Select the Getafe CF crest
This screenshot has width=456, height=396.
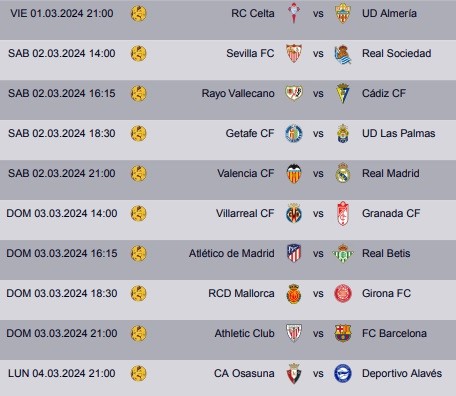pyautogui.click(x=294, y=133)
